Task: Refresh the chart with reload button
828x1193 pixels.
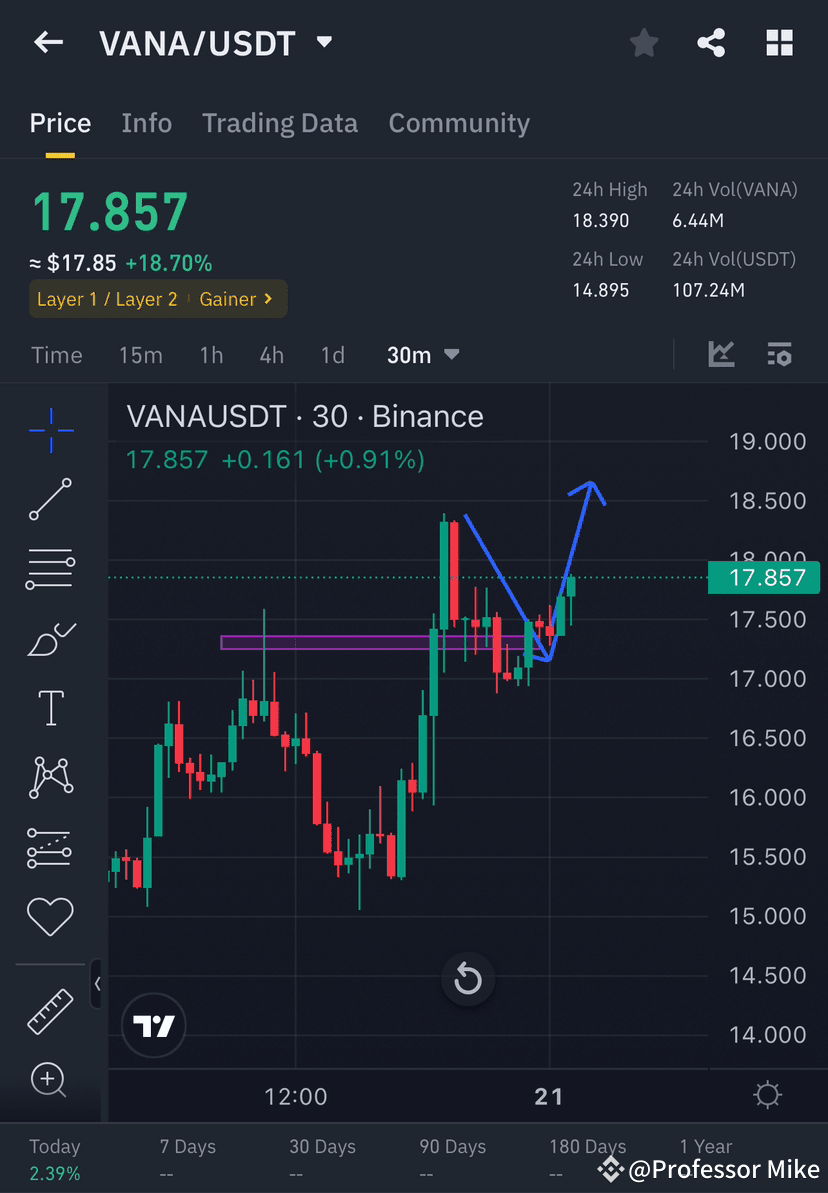Action: [468, 979]
